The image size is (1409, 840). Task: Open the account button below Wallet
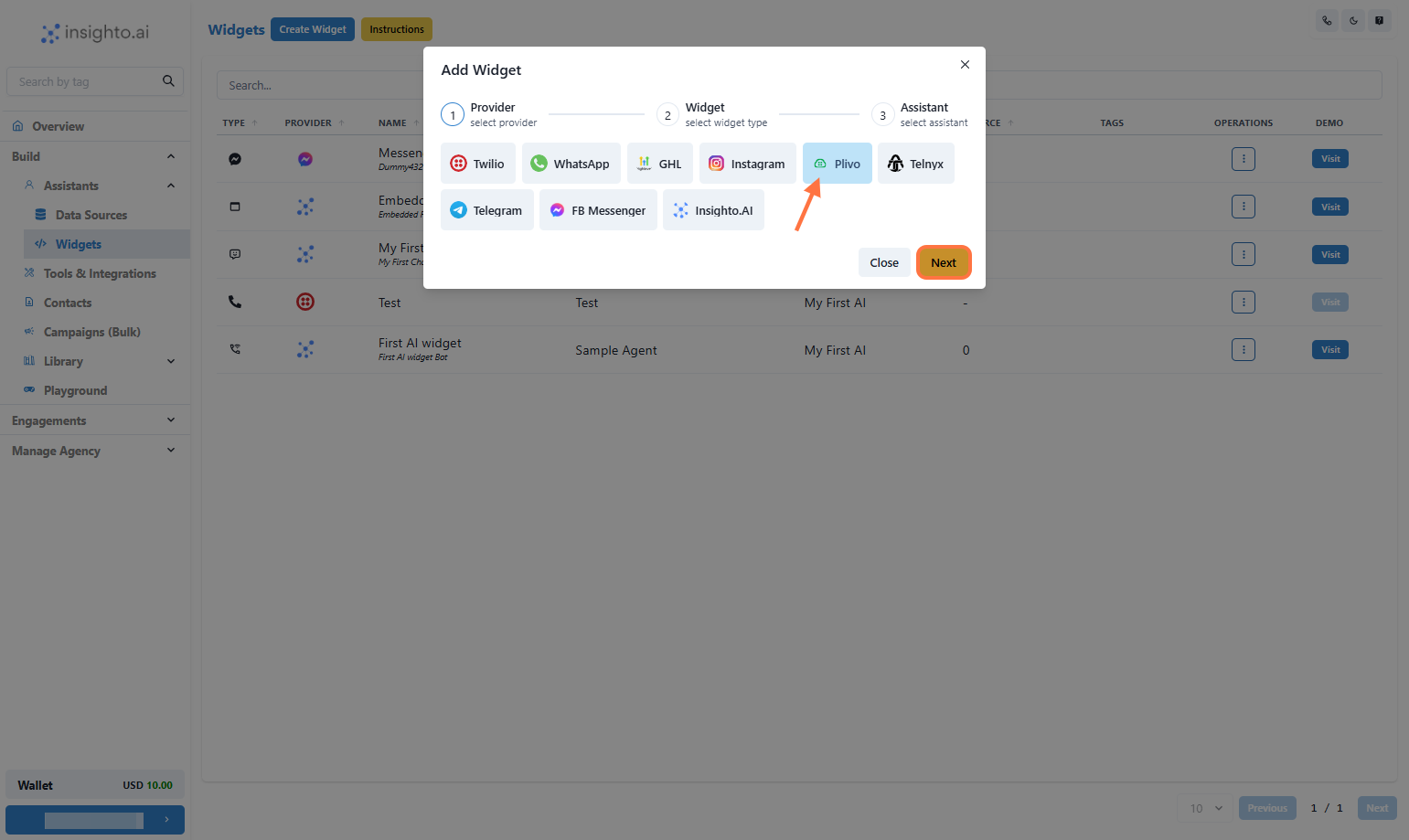(x=95, y=820)
